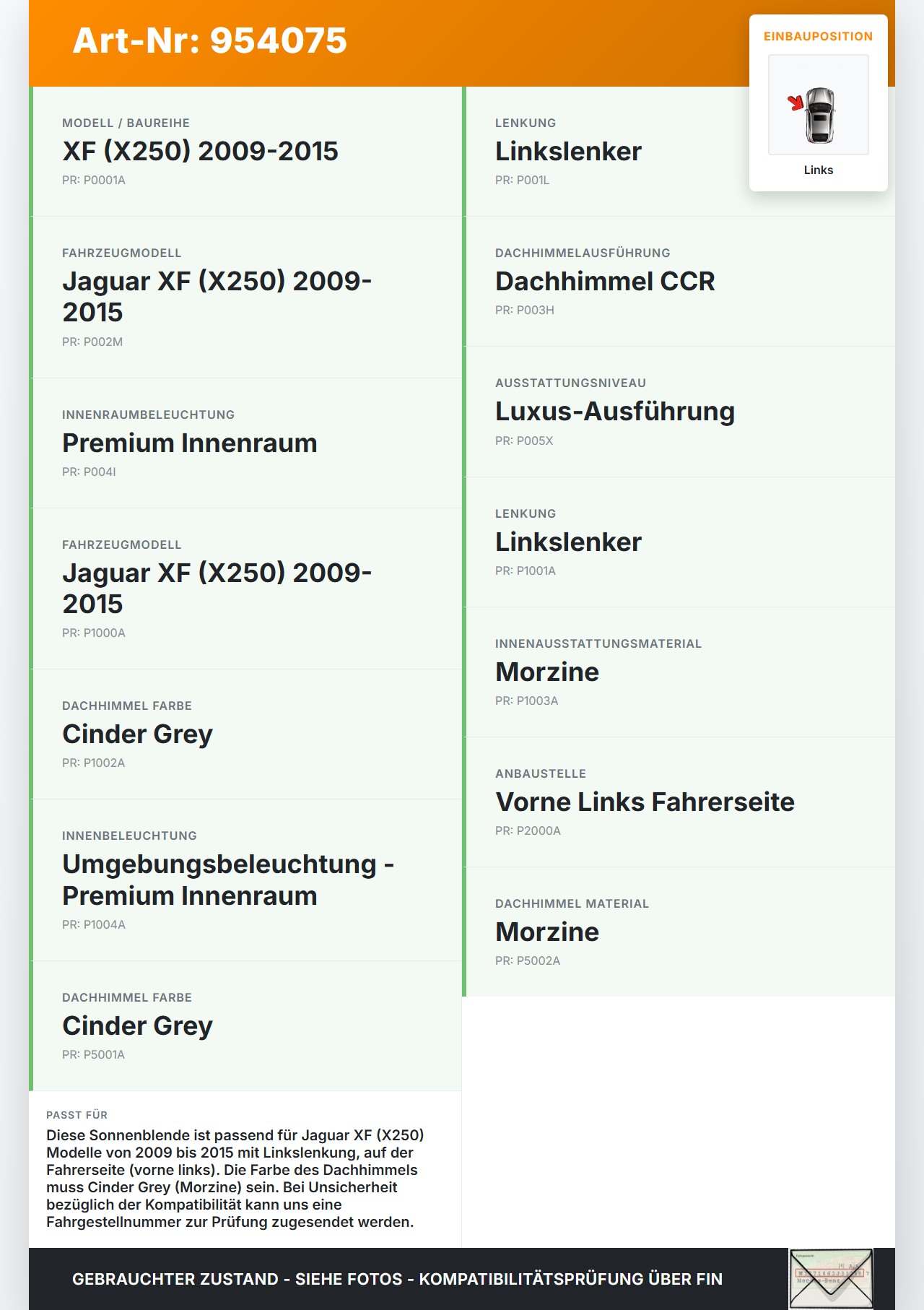This screenshot has width=924, height=1310.
Task: Click the vehicle registration thumbnail in footer
Action: (831, 1278)
